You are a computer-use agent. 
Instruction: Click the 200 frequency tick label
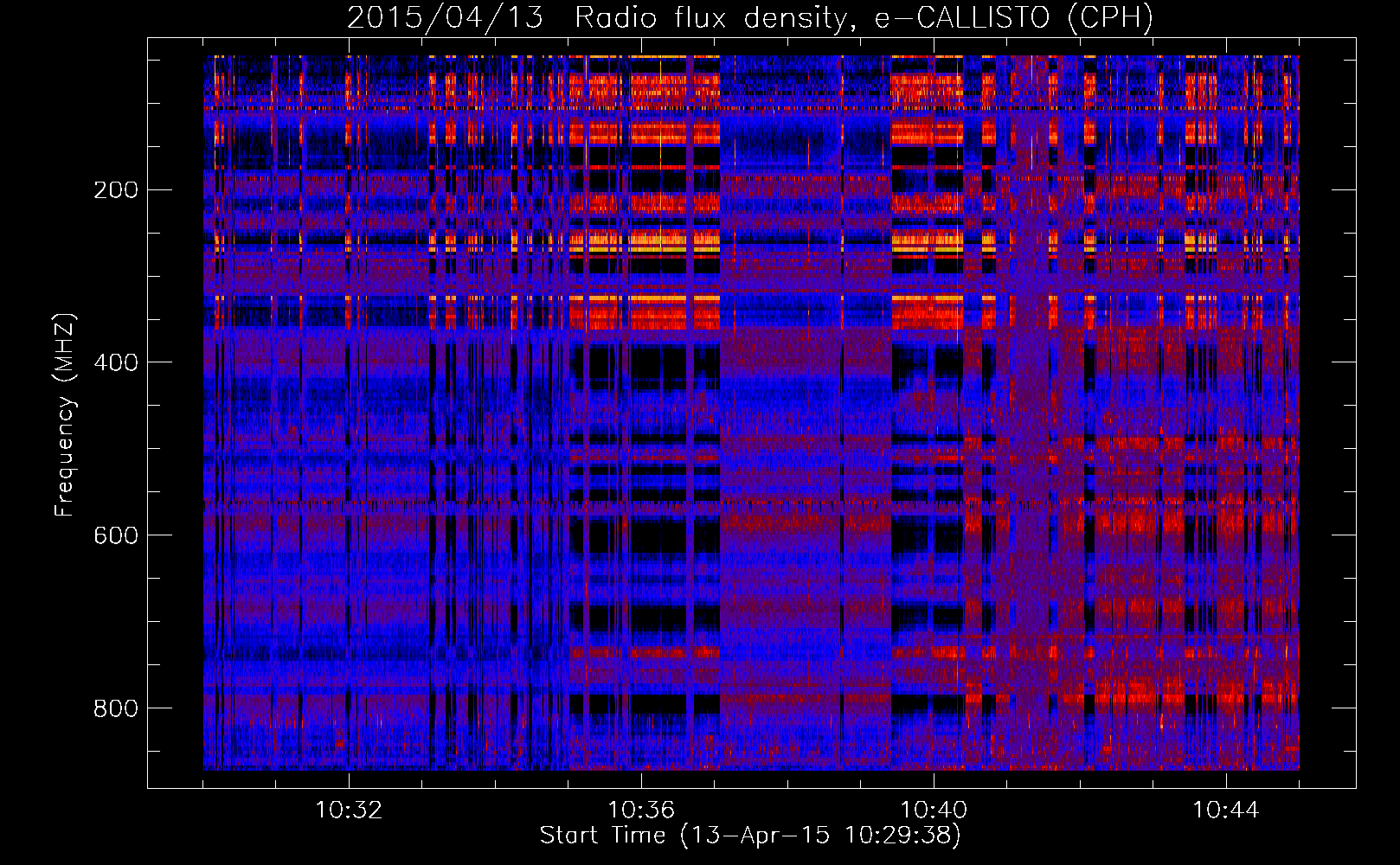coord(116,190)
